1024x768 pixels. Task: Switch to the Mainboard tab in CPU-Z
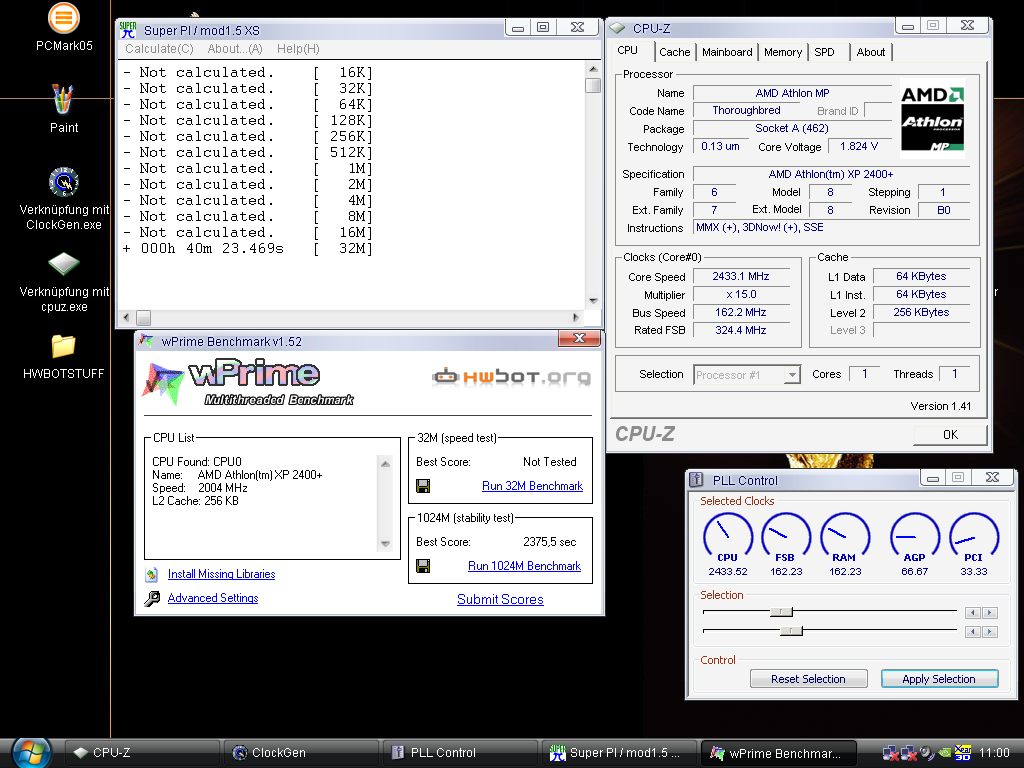[x=727, y=52]
